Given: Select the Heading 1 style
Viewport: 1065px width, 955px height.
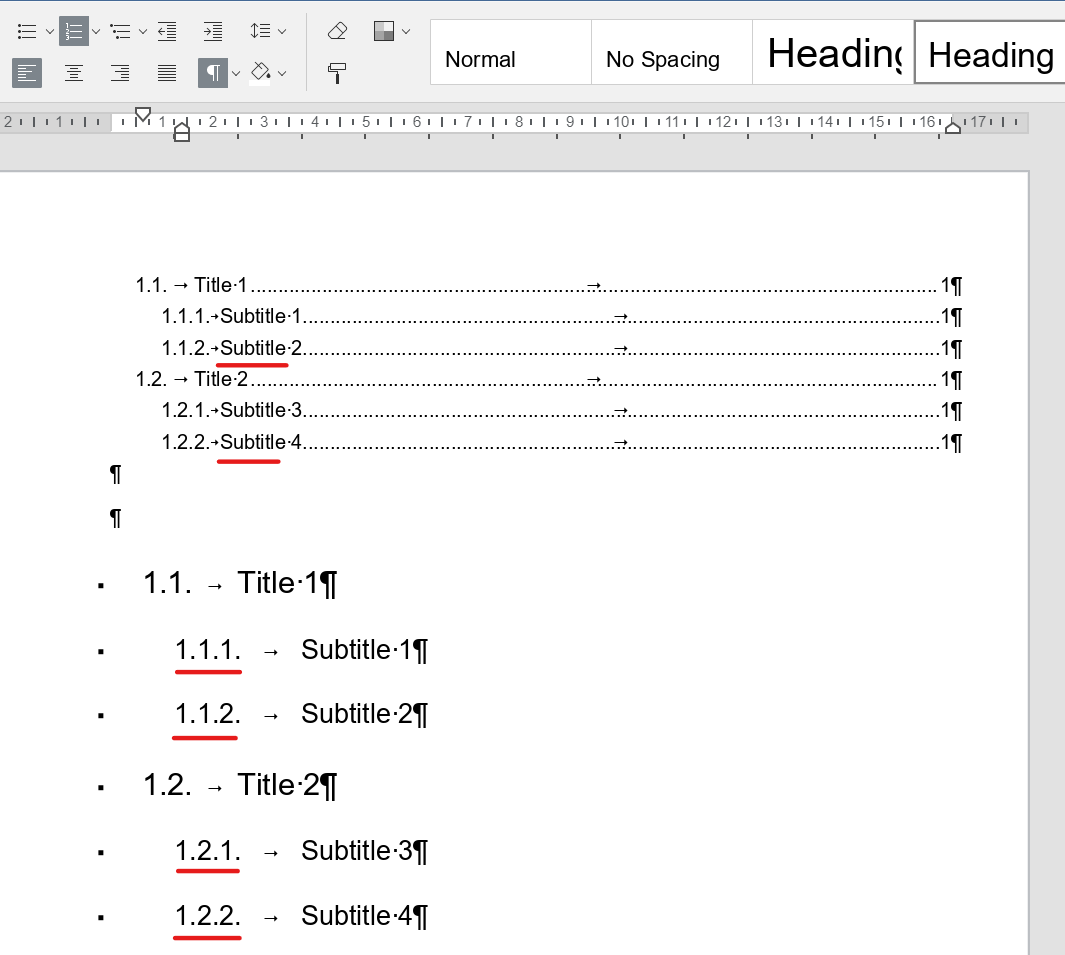Looking at the screenshot, I should [833, 54].
